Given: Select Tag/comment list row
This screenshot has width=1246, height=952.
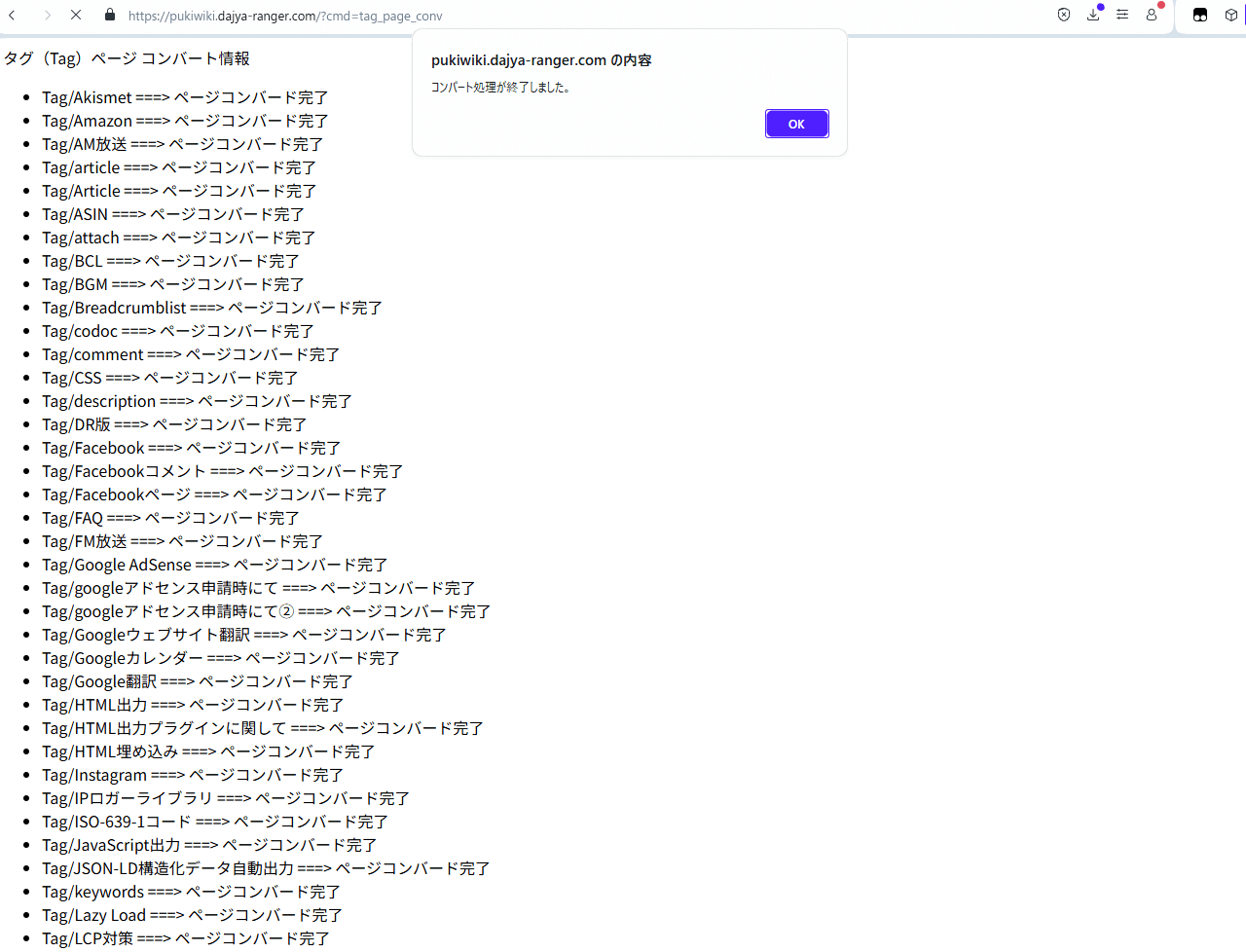Looking at the screenshot, I should pyautogui.click(x=191, y=354).
